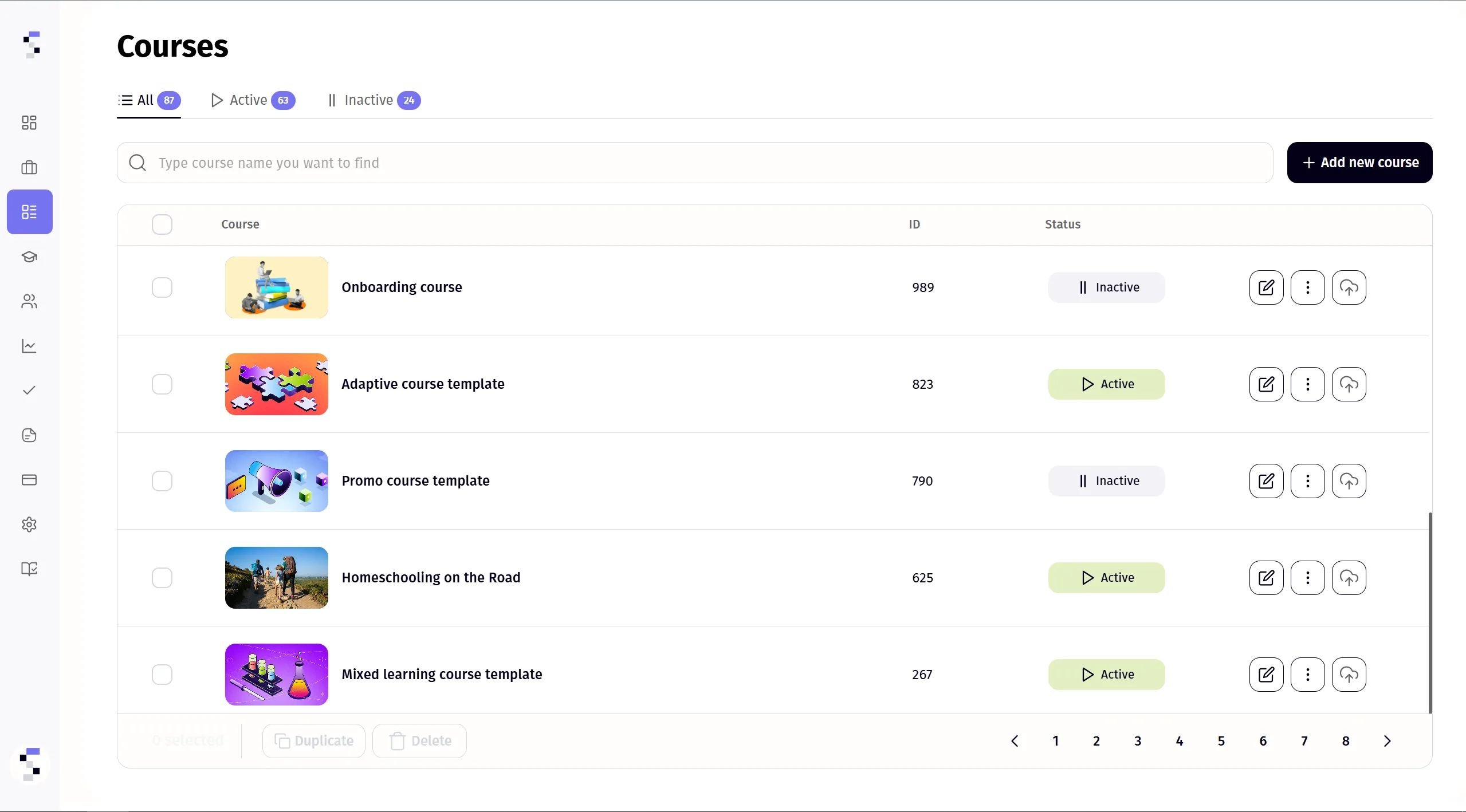Open the open-book sidebar icon
Image resolution: width=1466 pixels, height=812 pixels.
coord(29,569)
